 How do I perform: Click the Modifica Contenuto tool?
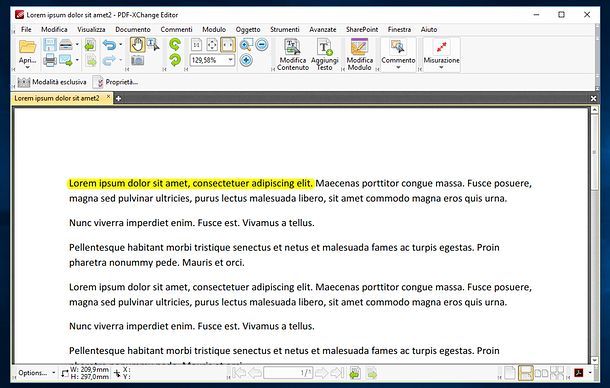(x=293, y=54)
